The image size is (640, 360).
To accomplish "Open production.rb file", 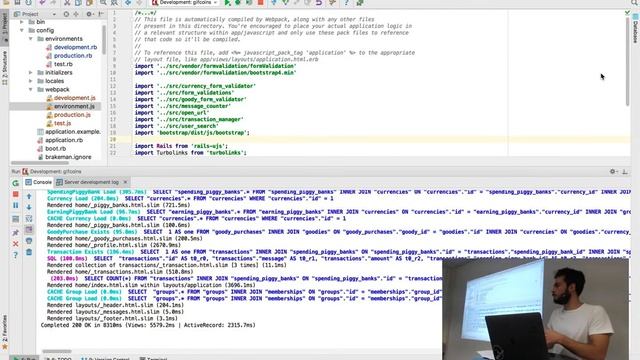I will pyautogui.click(x=73, y=56).
